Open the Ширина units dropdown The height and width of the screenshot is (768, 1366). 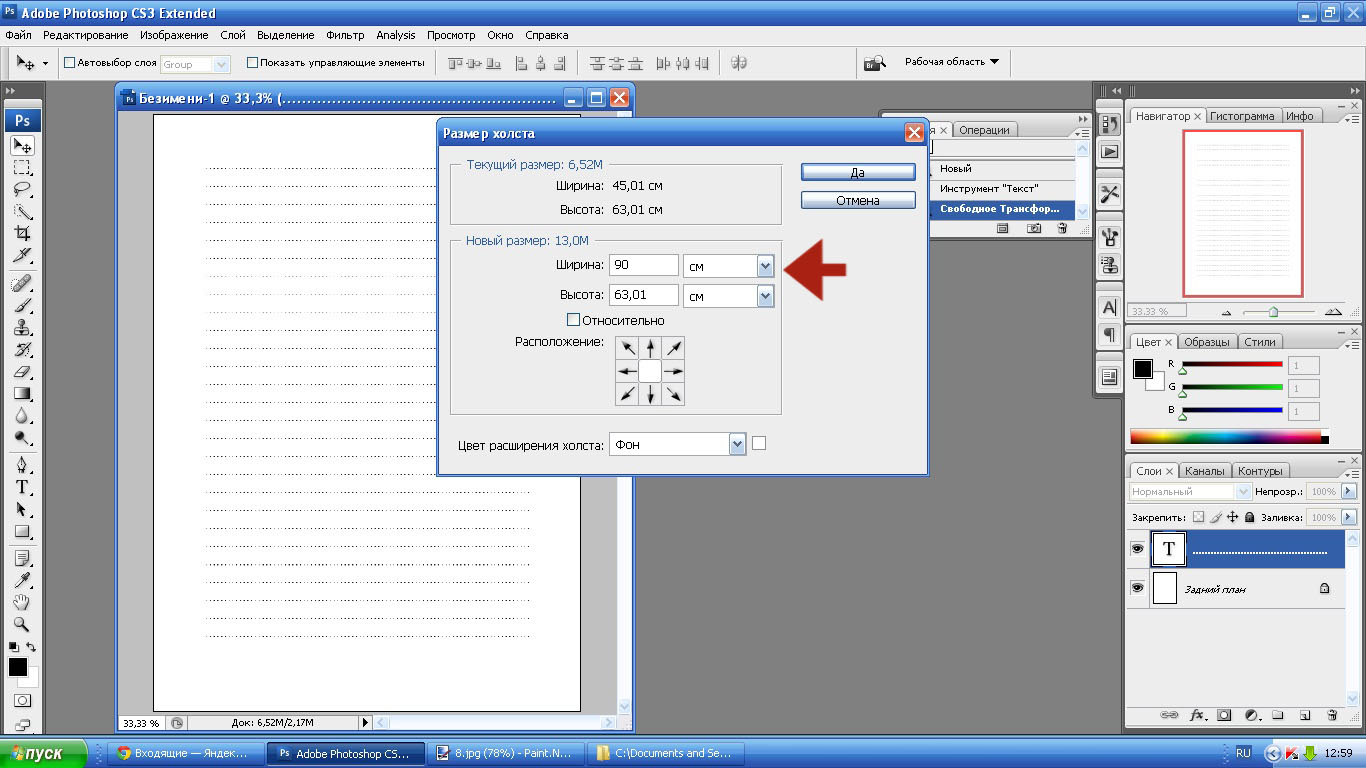coord(766,266)
